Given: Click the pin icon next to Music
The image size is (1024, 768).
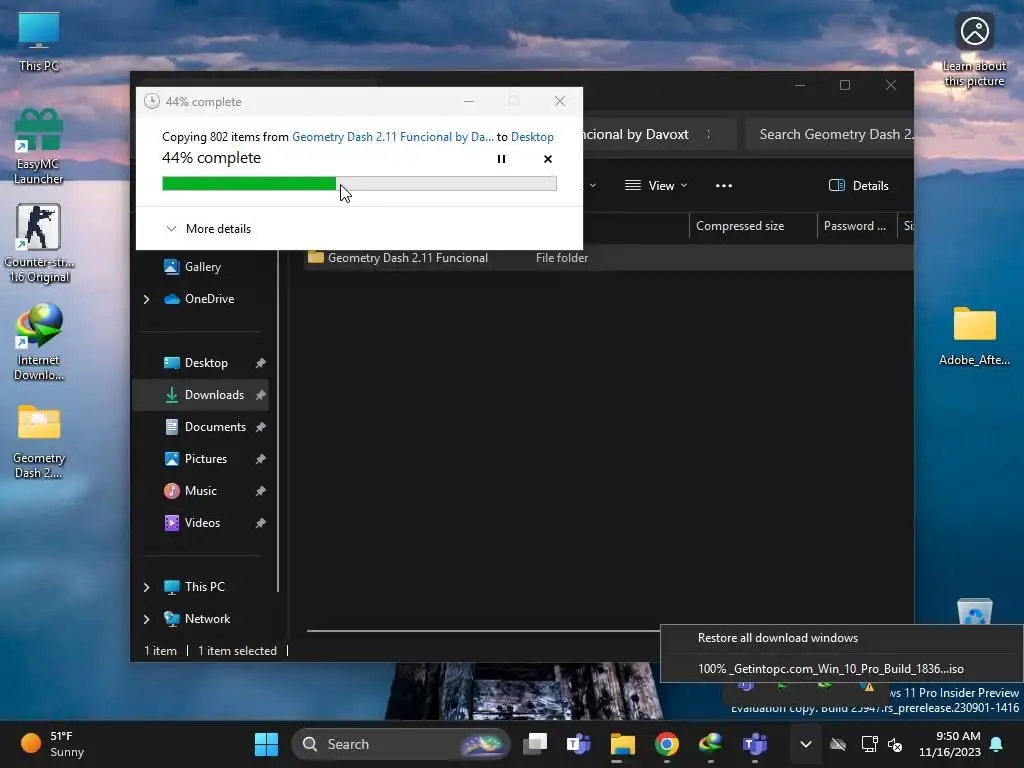Looking at the screenshot, I should tap(261, 491).
